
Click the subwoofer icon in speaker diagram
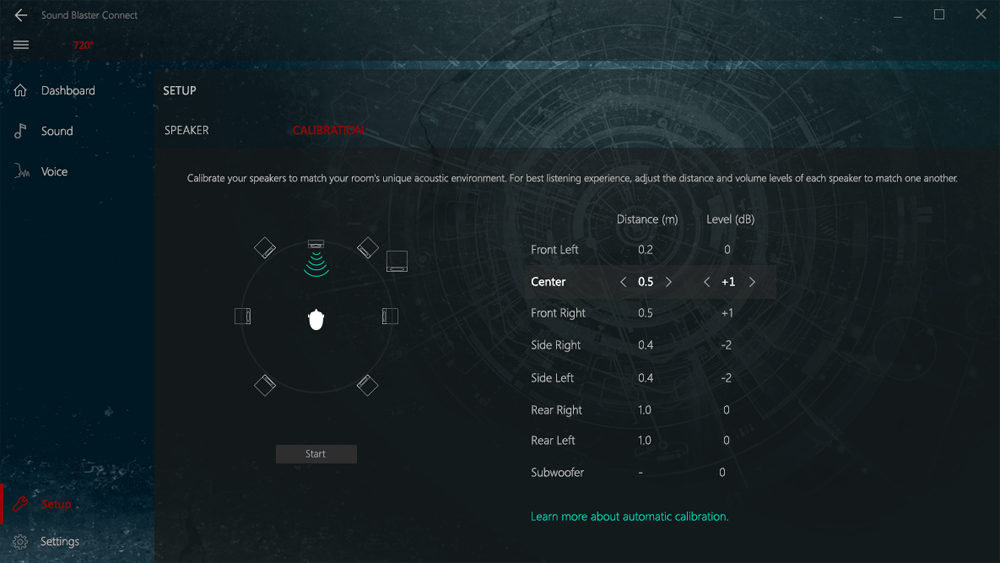397,262
